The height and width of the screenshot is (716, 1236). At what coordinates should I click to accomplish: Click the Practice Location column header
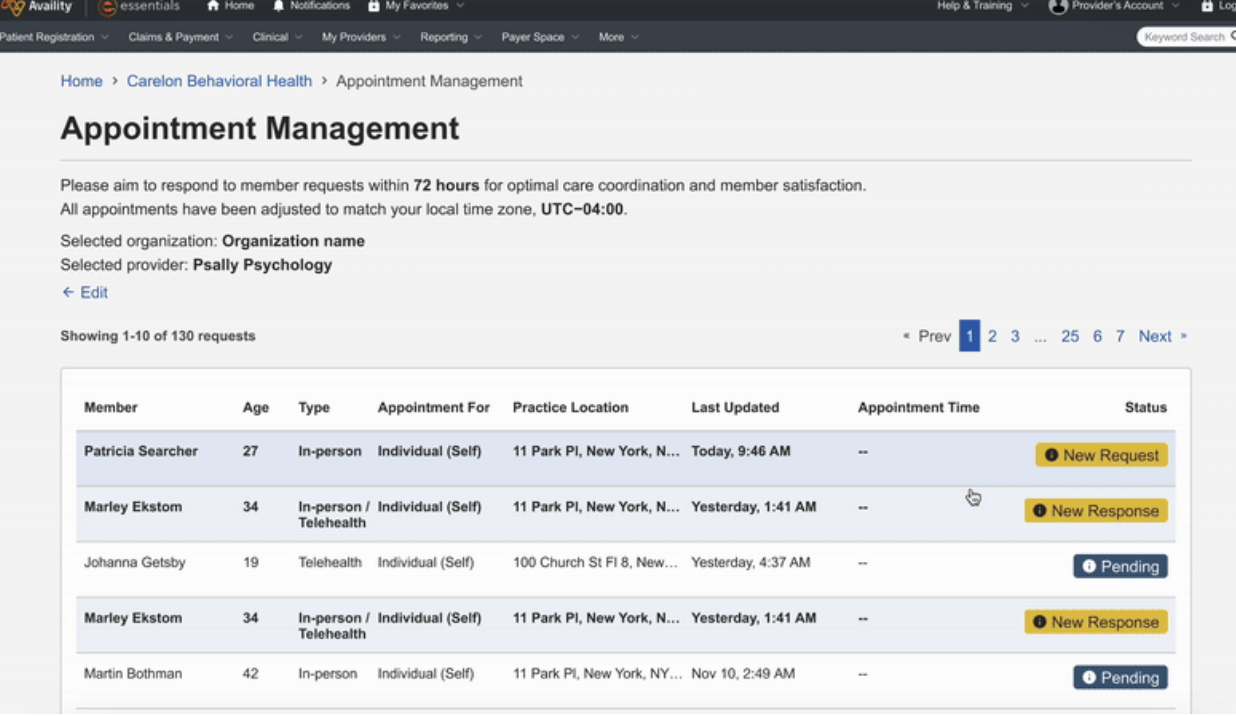tap(571, 407)
